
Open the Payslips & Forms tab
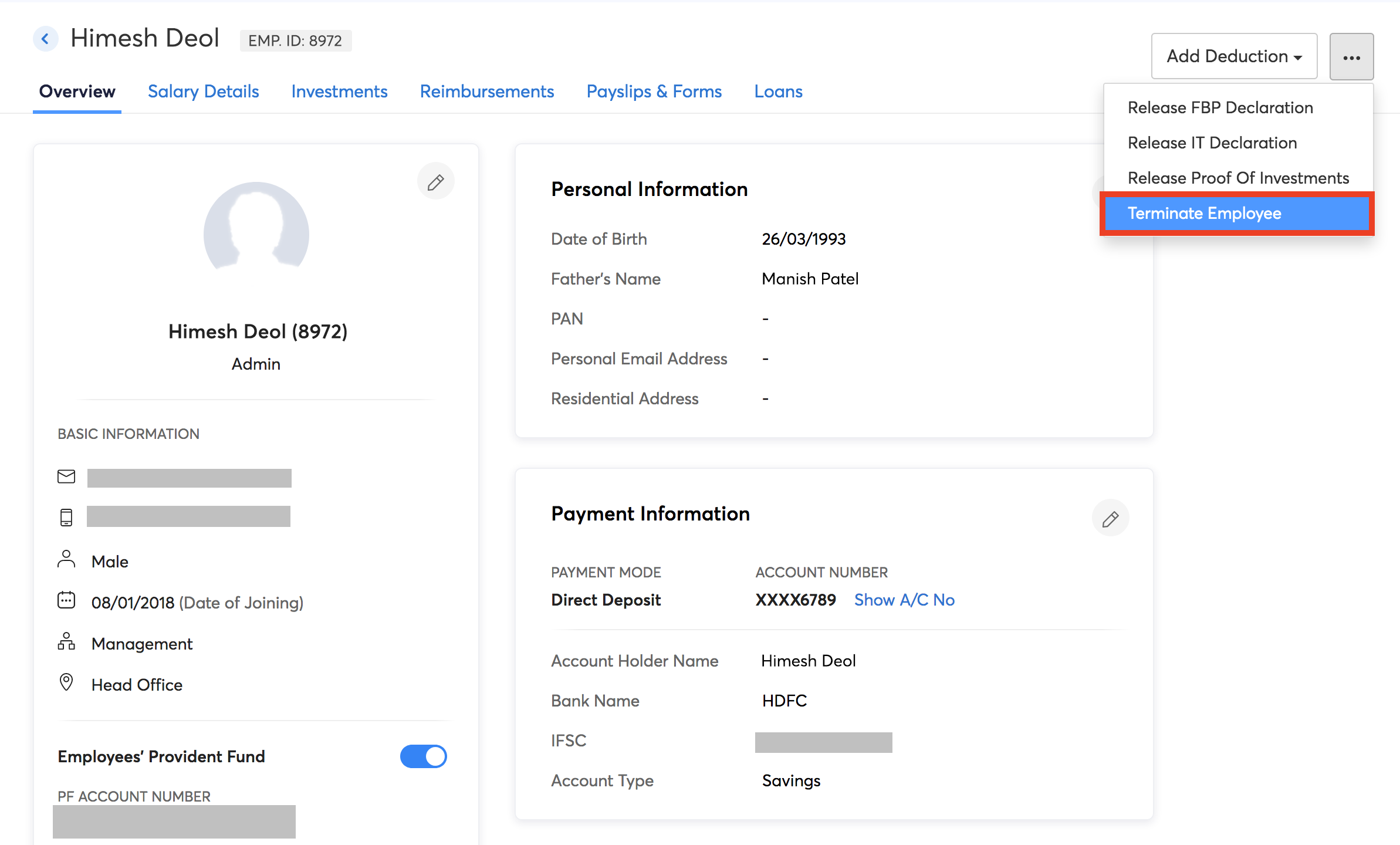pyautogui.click(x=654, y=92)
